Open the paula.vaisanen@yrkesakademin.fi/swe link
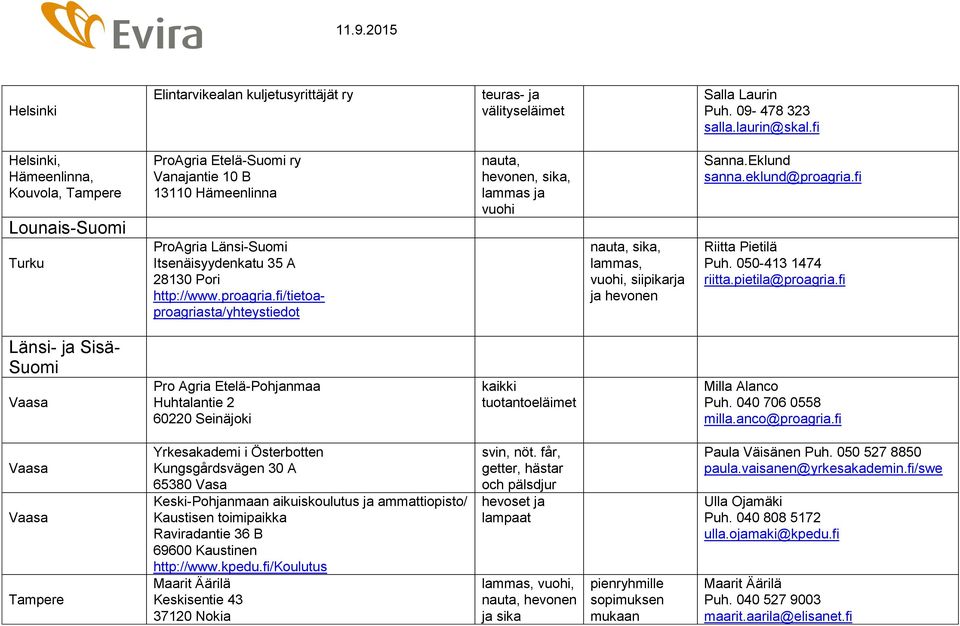This screenshot has height=626, width=960. click(823, 469)
